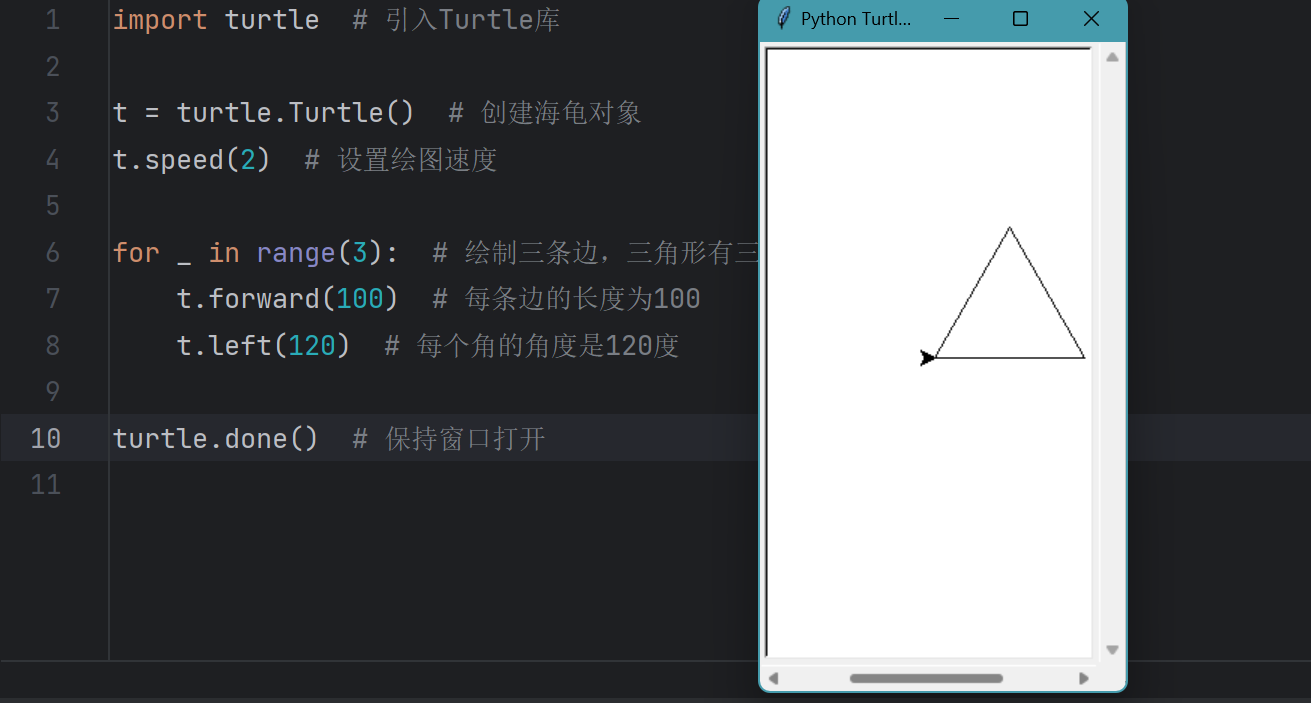The image size is (1311, 703).
Task: Click the vertical scrollbar up arrow
Action: (x=1112, y=57)
